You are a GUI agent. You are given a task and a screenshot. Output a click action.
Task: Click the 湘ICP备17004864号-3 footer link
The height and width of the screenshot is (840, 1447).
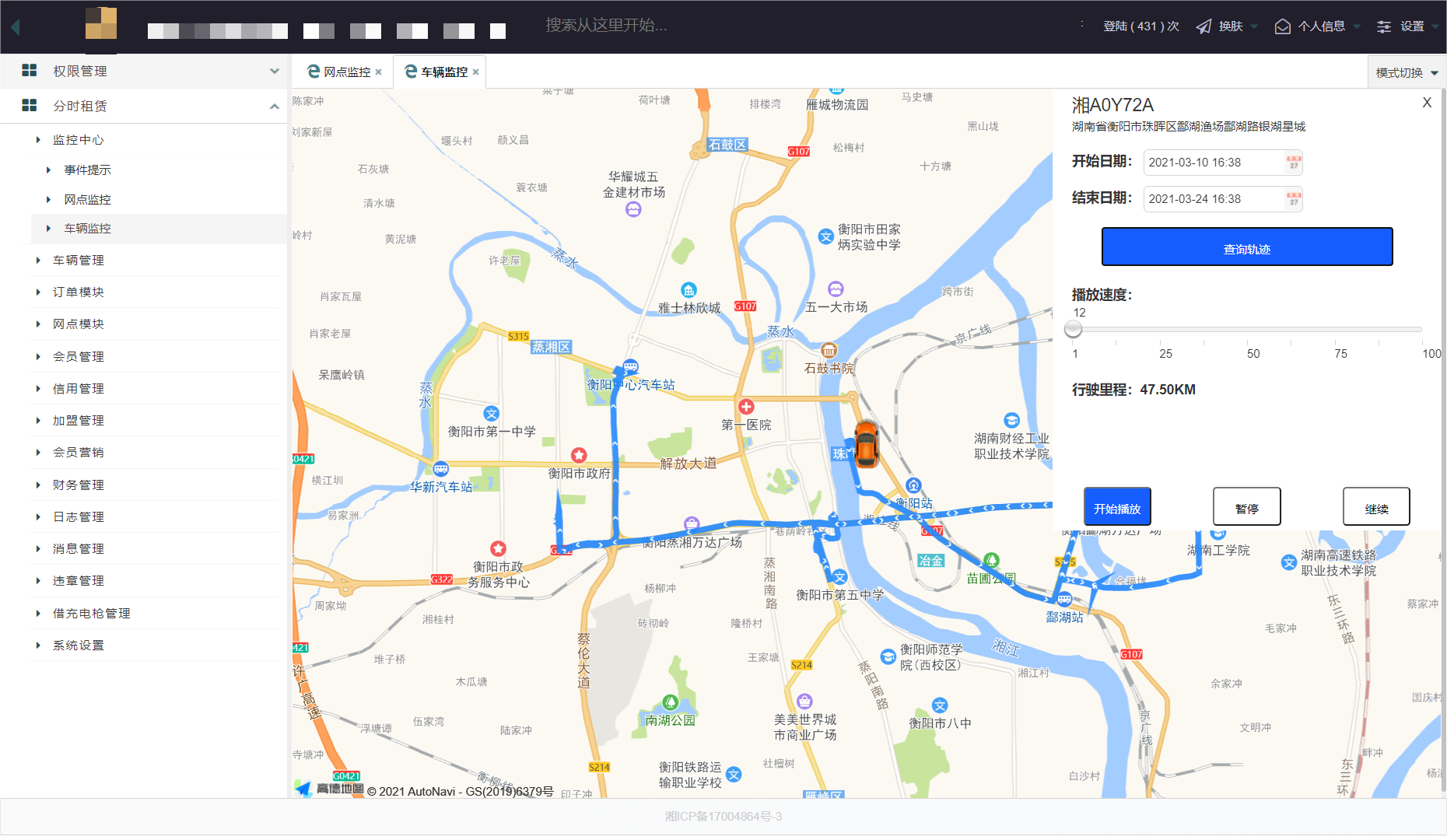tap(723, 817)
